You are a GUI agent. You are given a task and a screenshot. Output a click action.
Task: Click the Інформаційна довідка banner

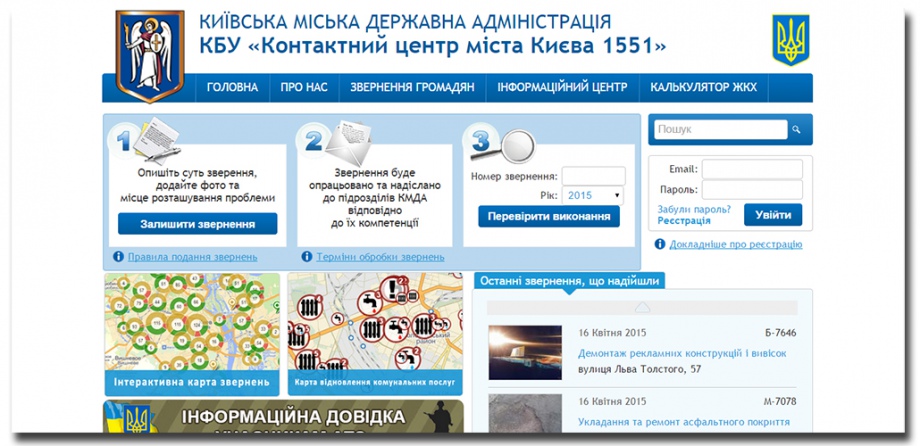pos(283,417)
